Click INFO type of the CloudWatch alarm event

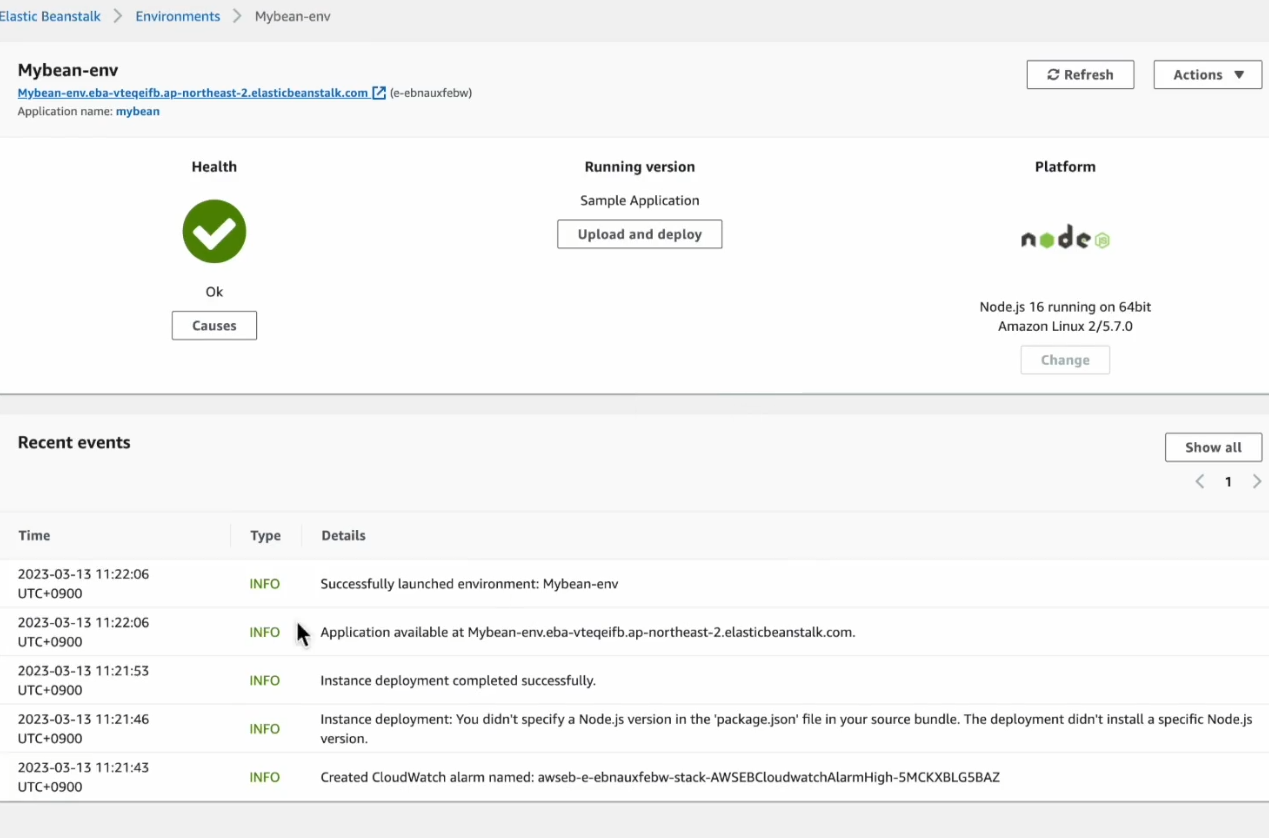point(265,777)
